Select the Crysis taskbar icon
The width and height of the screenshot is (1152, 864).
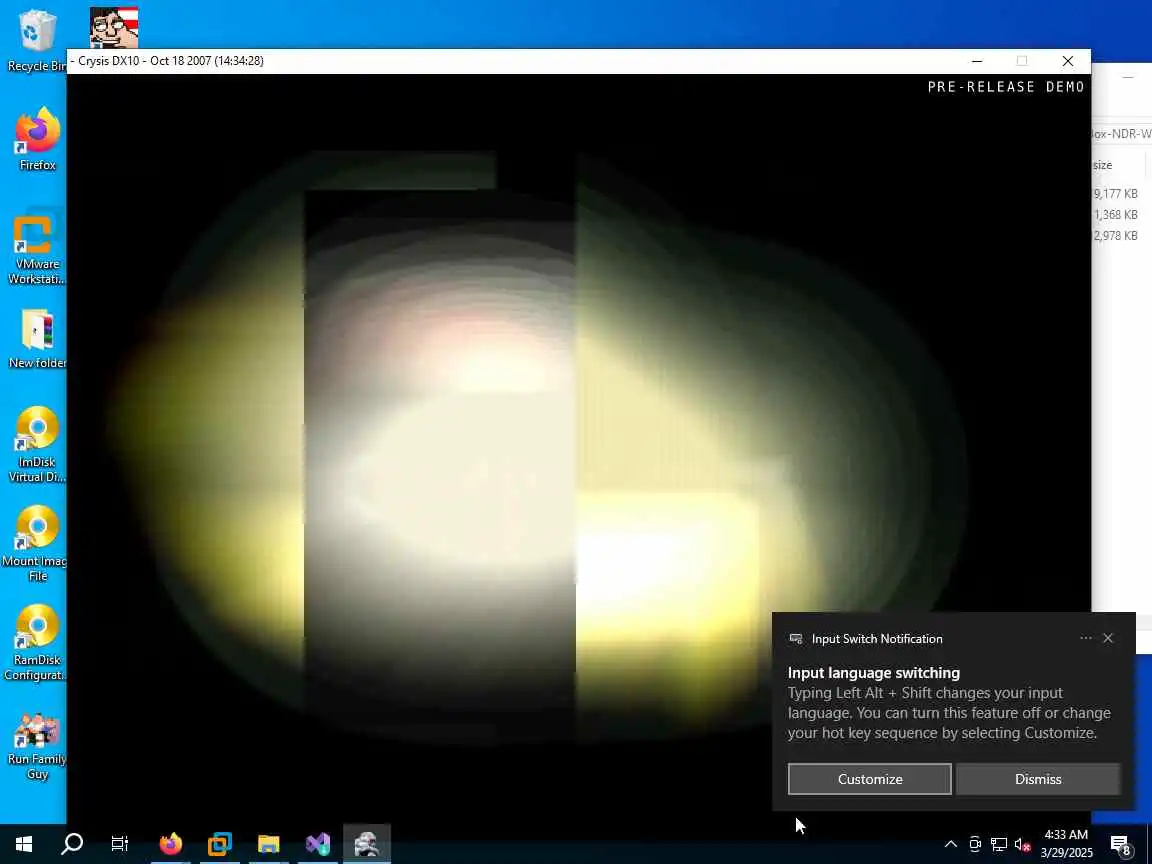pos(367,843)
